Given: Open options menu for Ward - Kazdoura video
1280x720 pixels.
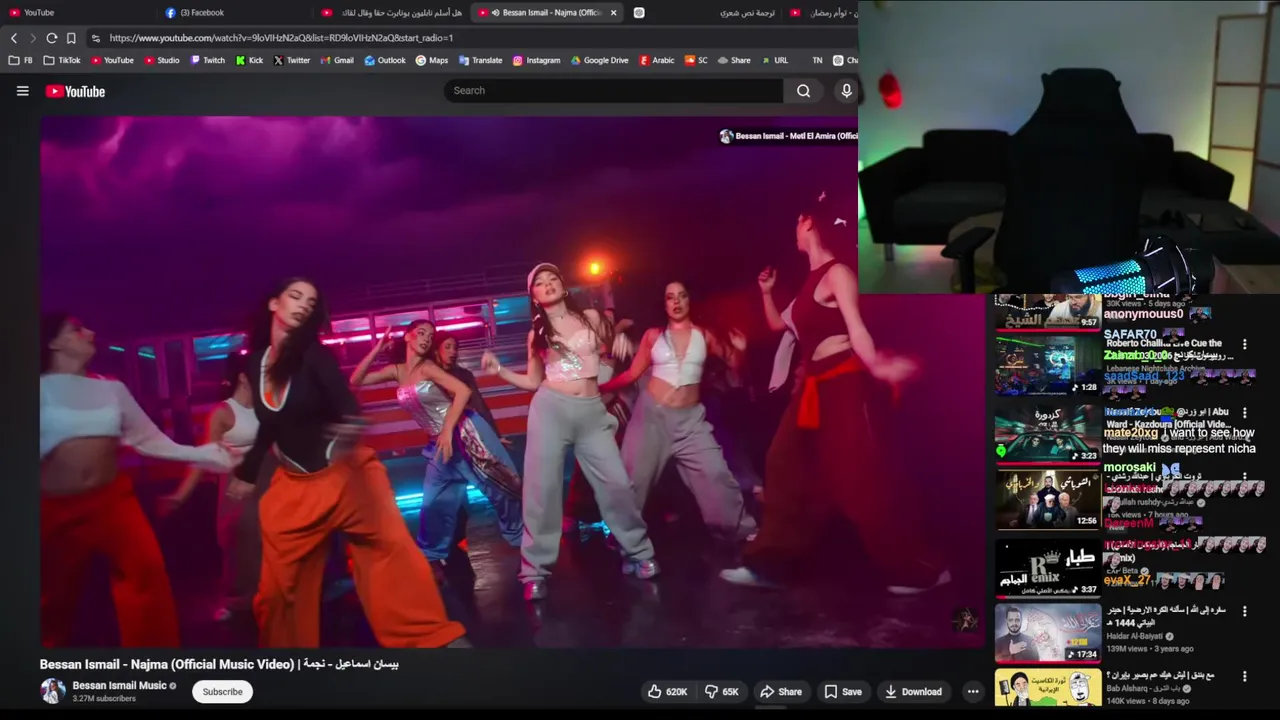Looking at the screenshot, I should pos(1245,412).
